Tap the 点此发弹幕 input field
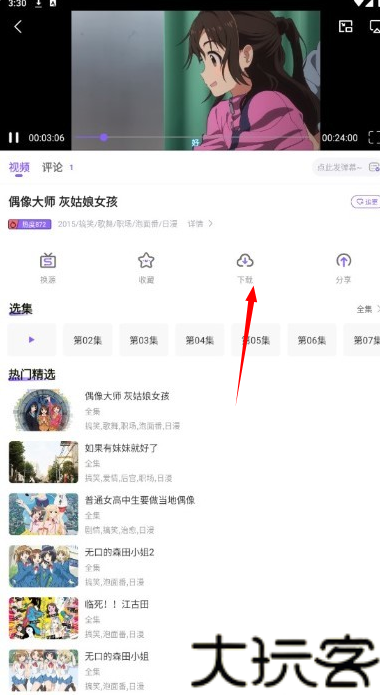The height and width of the screenshot is (695, 380). pos(339,168)
